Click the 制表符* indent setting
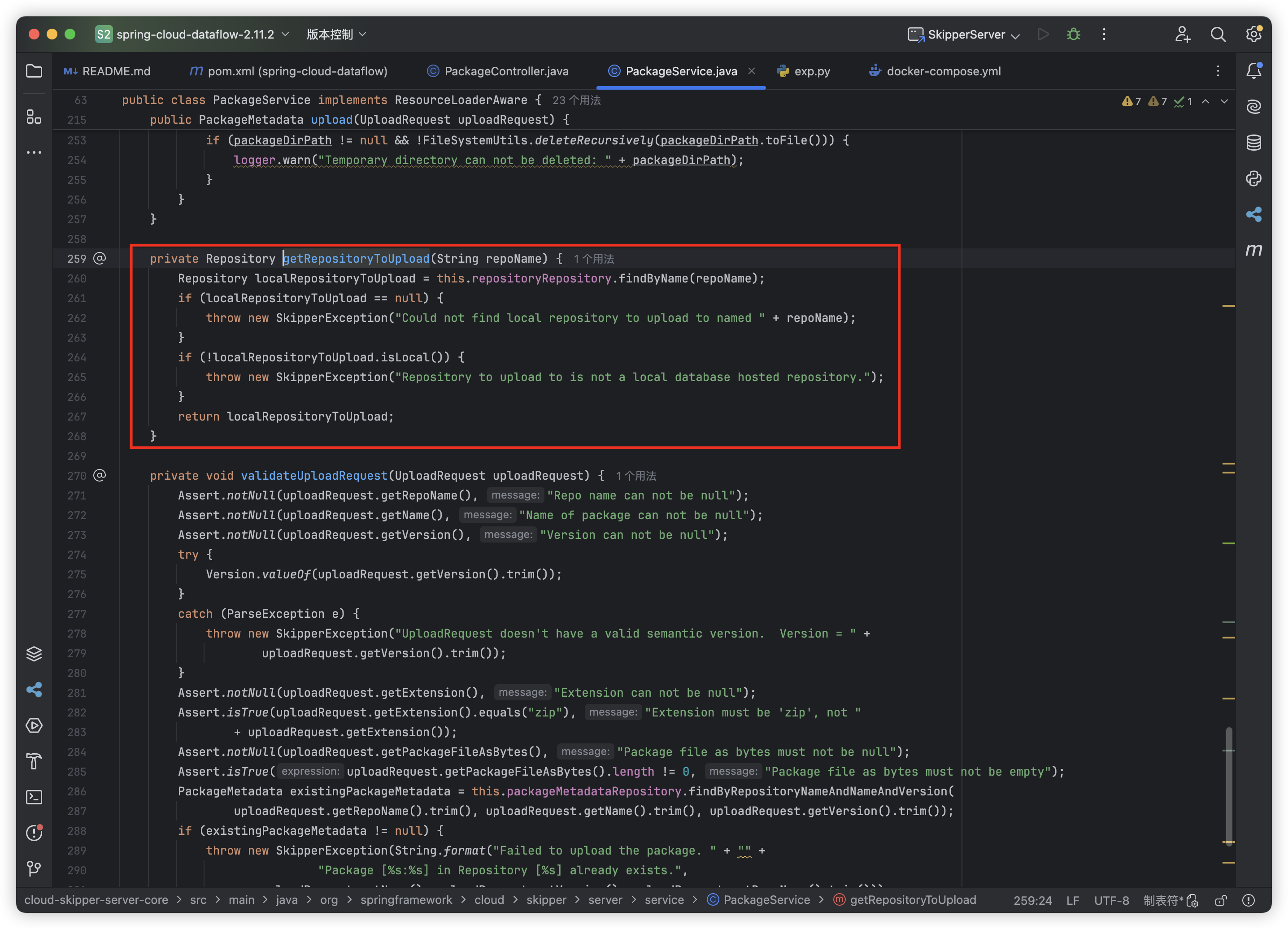Screen dimensions: 1288x929 [1164, 901]
